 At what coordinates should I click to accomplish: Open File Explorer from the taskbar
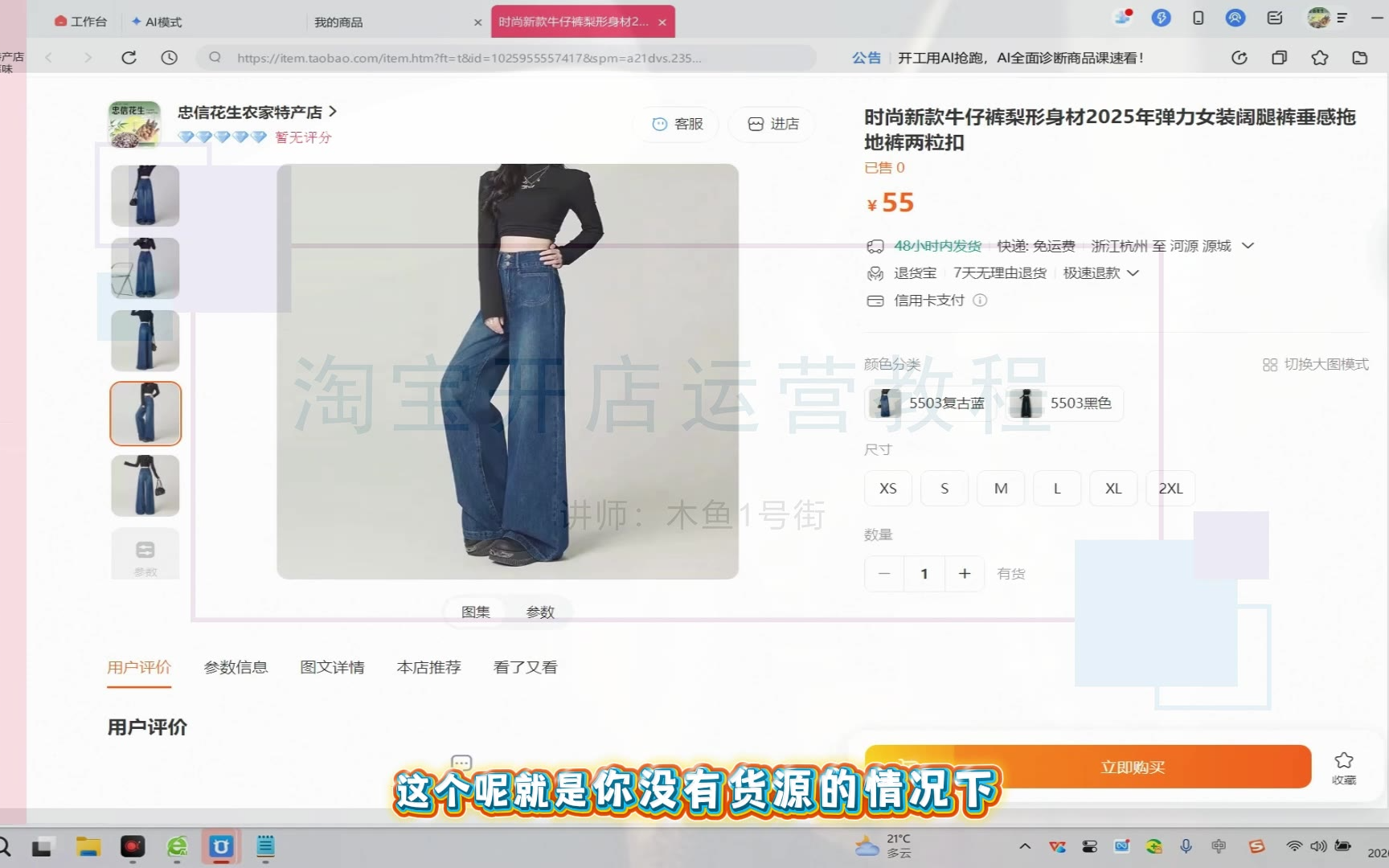[88, 846]
